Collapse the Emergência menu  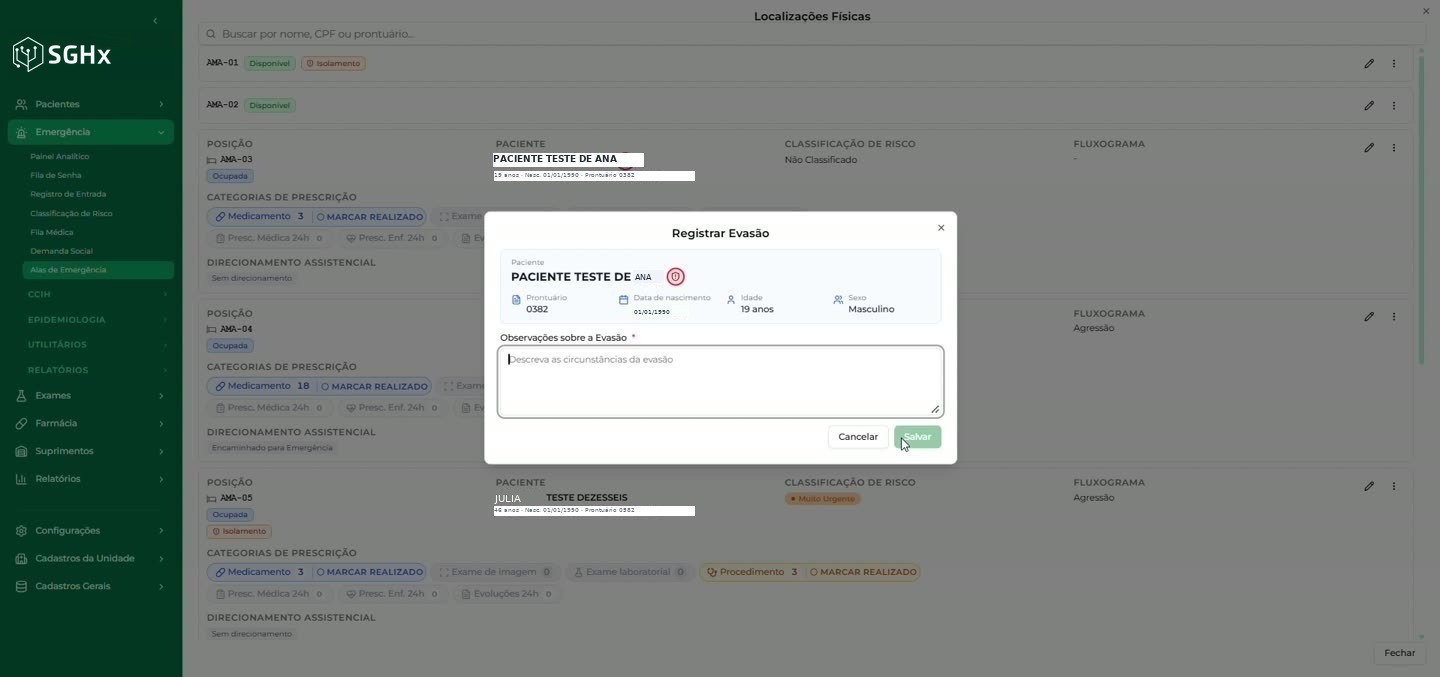coord(161,132)
